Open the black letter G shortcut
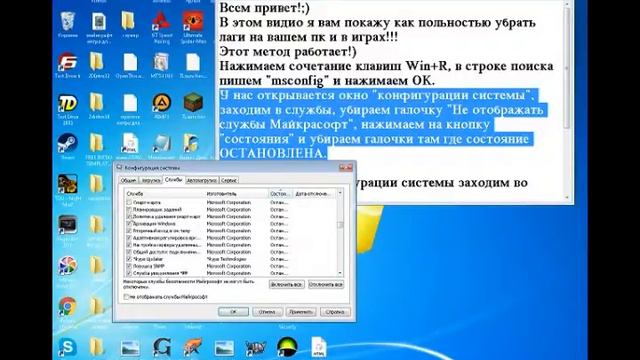The height and width of the screenshot is (360, 640). click(162, 347)
